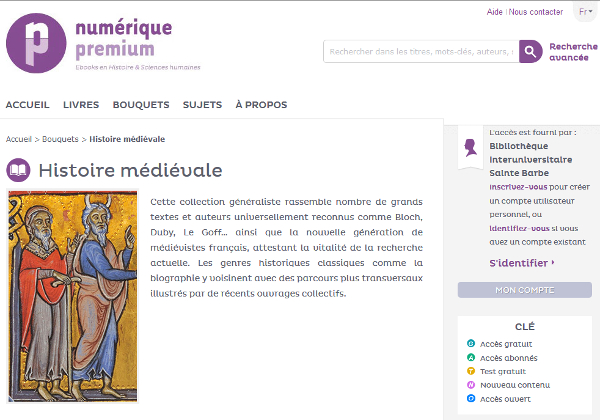Open the À PROPOS menu item

[261, 105]
